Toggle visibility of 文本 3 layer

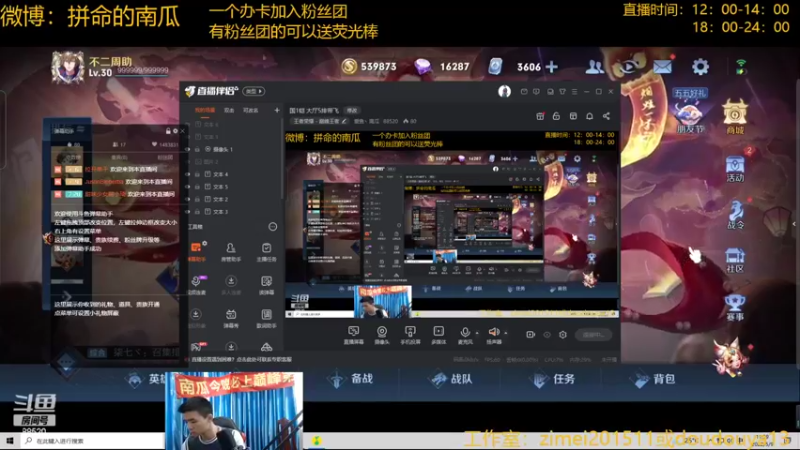(x=187, y=212)
